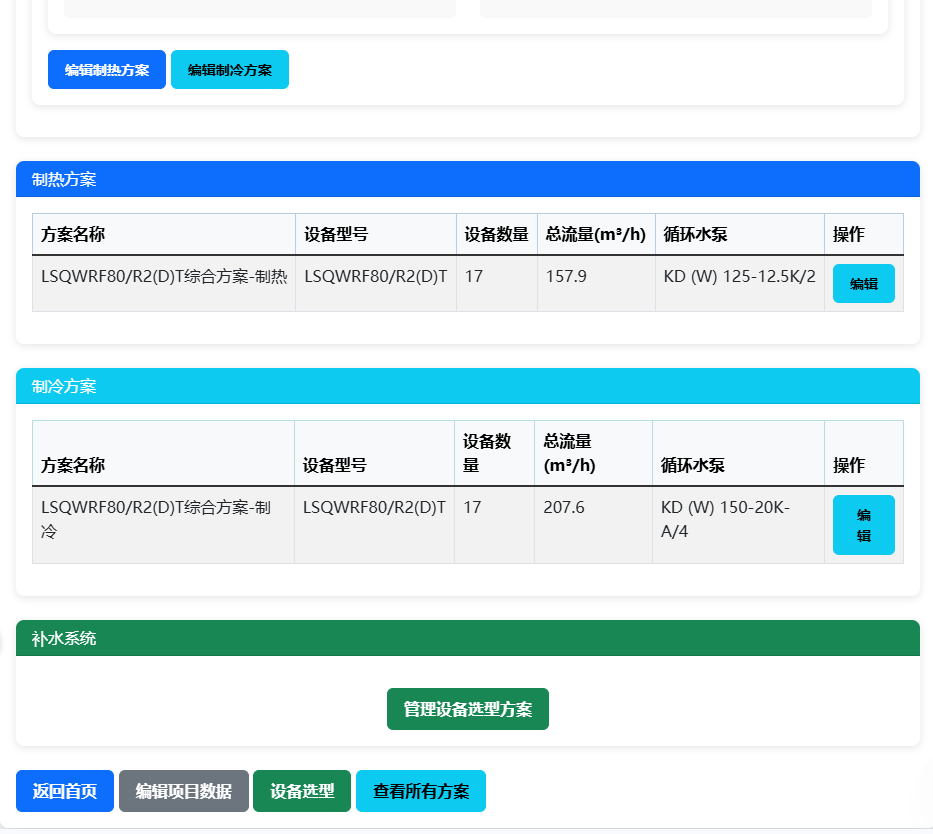
Task: Edit the heating plan row 编辑 button
Action: coord(863,284)
